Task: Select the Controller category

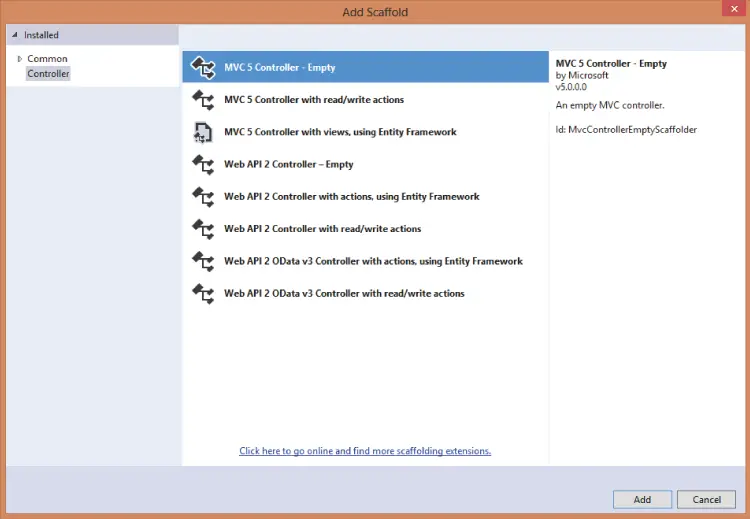Action: [48, 73]
